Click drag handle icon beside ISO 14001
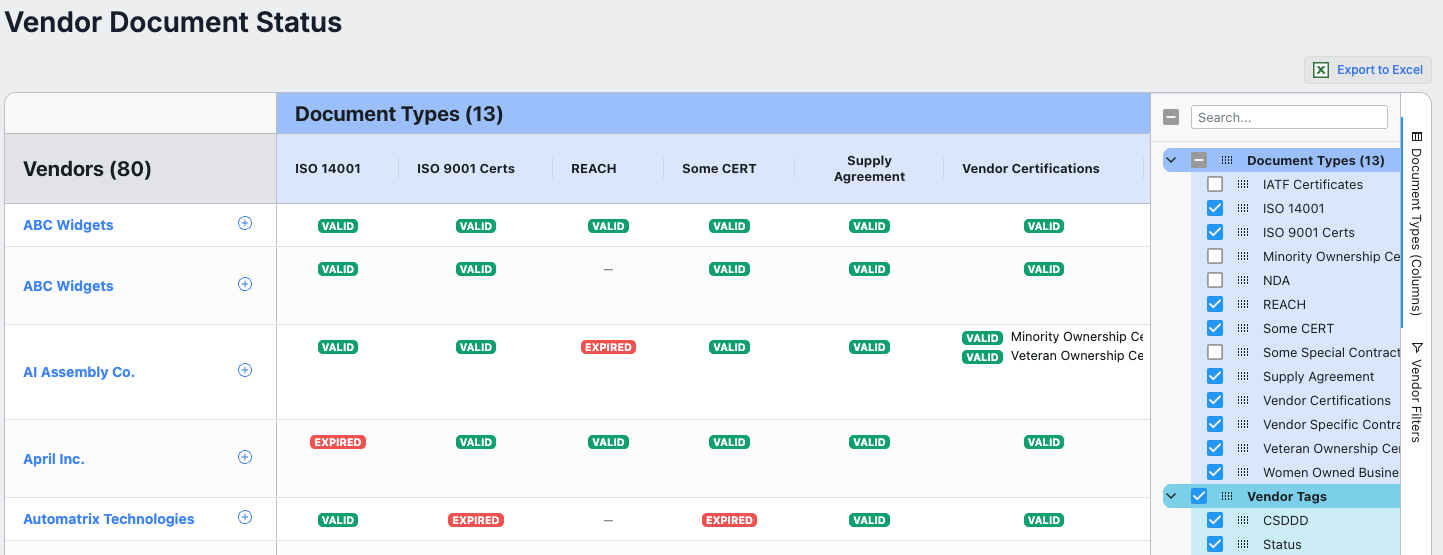Image resolution: width=1443 pixels, height=555 pixels. tap(1243, 208)
